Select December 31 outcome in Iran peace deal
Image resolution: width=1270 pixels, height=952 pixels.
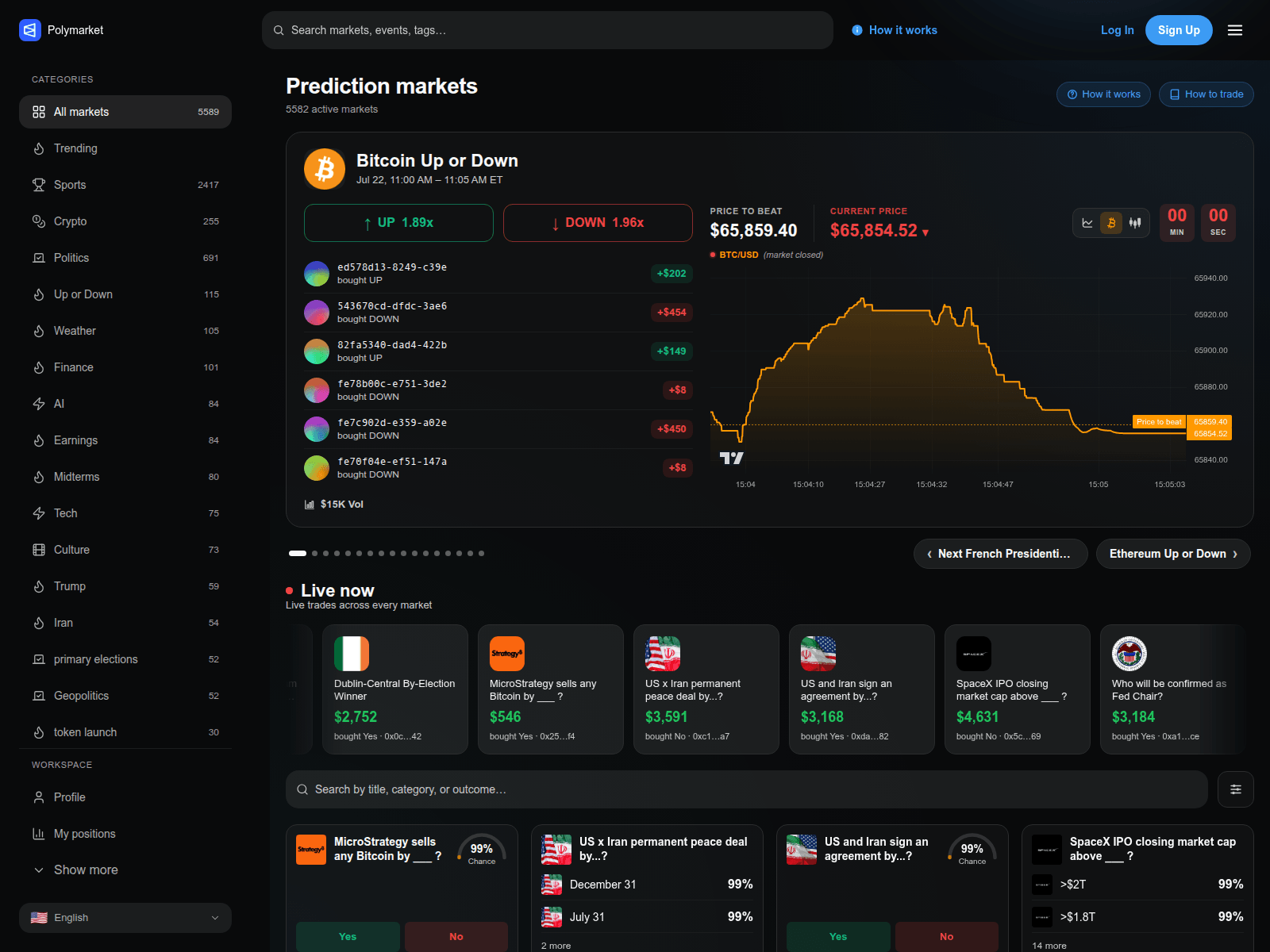pyautogui.click(x=647, y=885)
